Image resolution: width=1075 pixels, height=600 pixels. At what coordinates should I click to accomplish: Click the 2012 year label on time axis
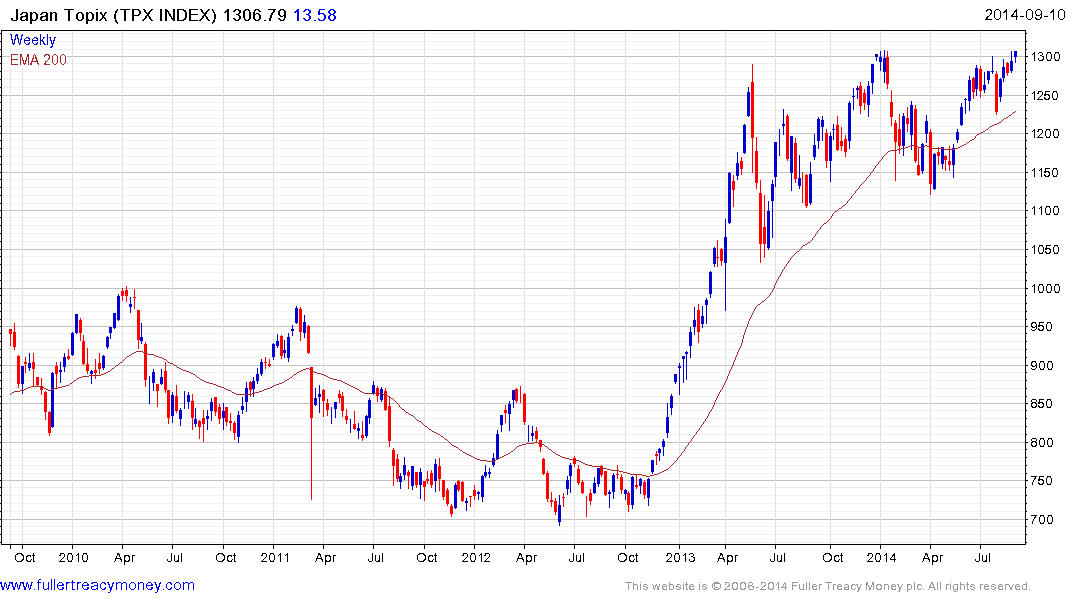tap(476, 557)
